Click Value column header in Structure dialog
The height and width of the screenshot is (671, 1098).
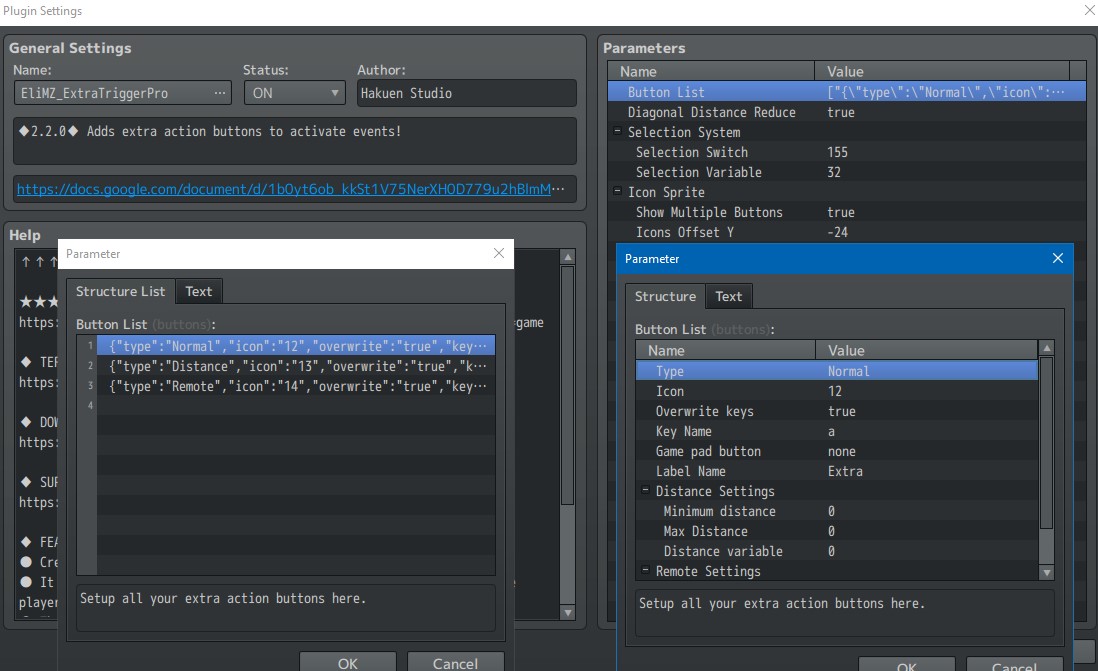point(926,350)
